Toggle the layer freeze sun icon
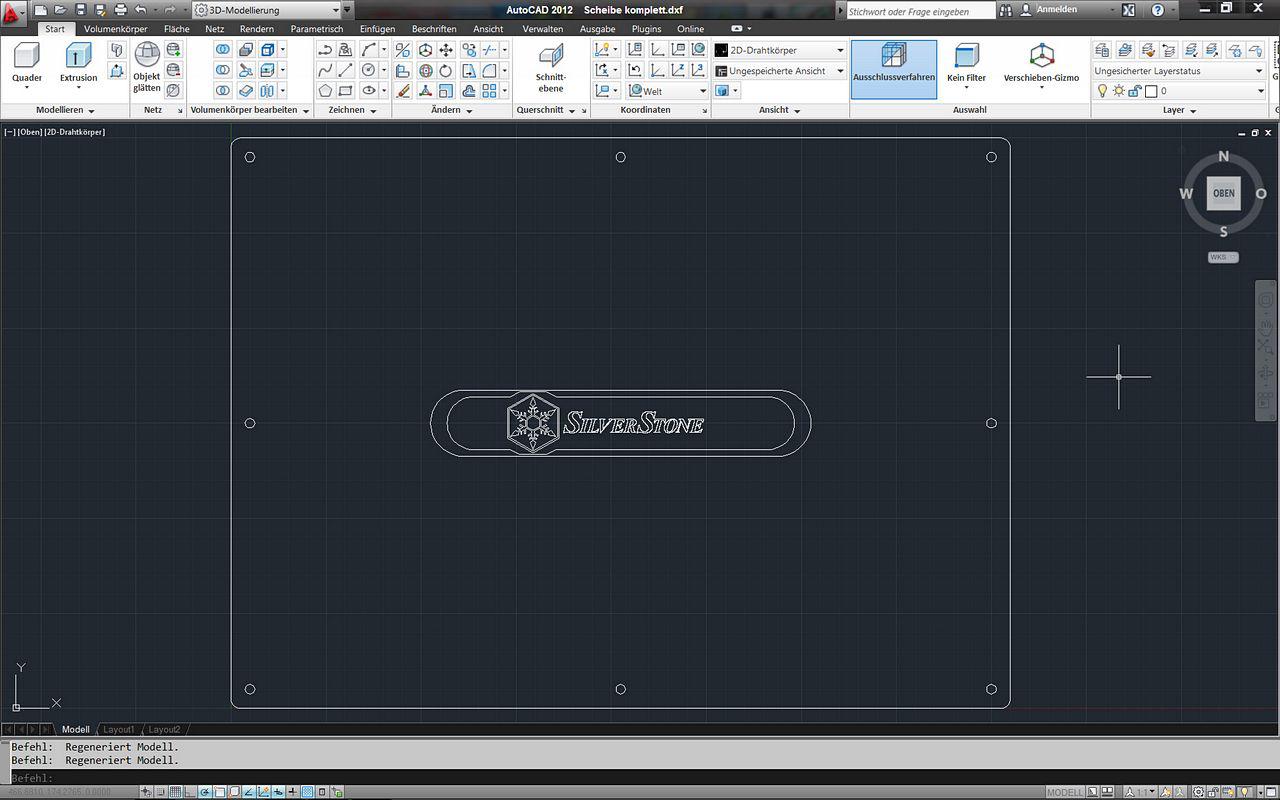This screenshot has height=800, width=1280. click(1119, 91)
